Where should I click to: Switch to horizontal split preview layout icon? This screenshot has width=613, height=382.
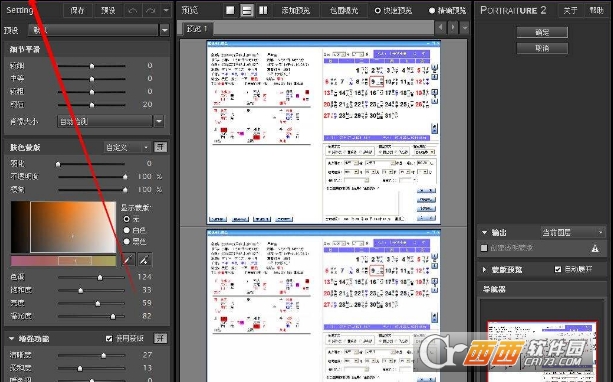(x=247, y=10)
